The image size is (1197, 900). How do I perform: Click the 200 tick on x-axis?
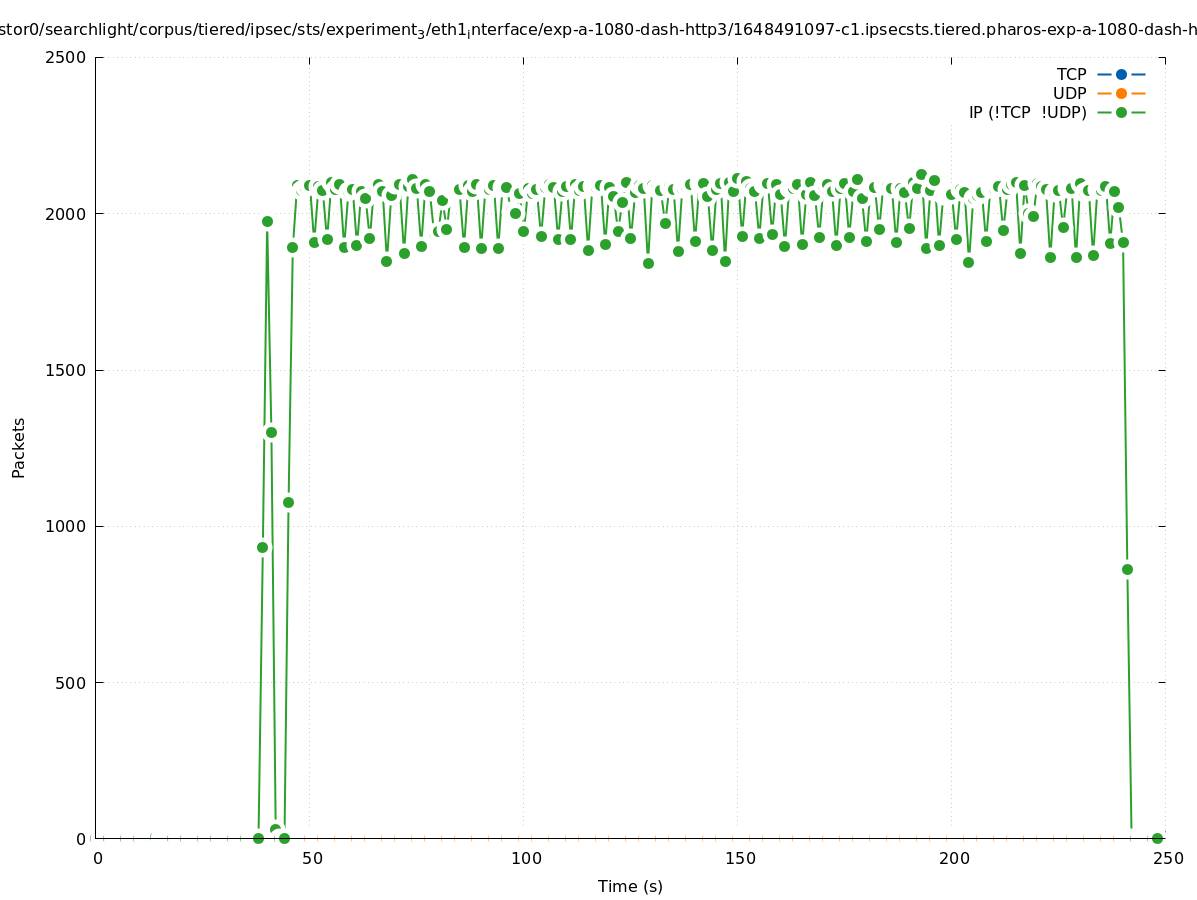coord(953,858)
